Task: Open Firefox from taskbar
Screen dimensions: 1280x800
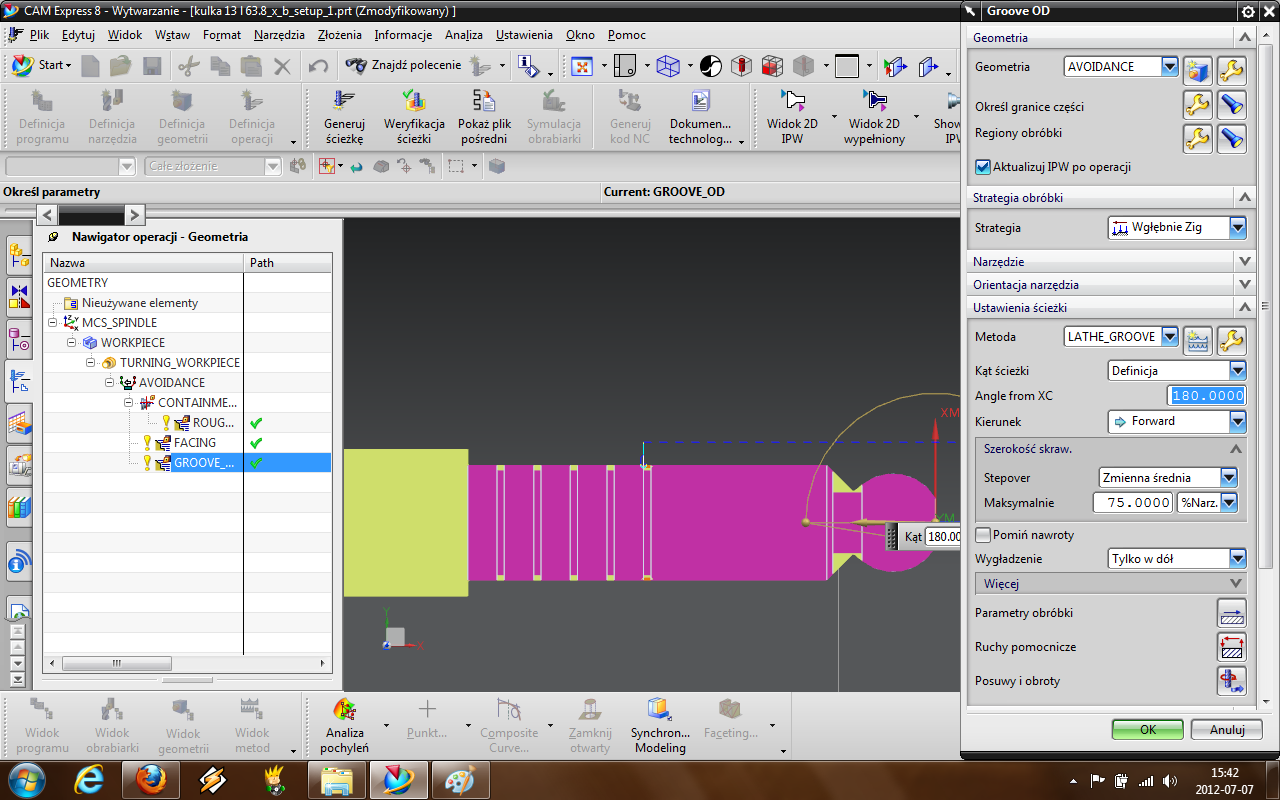Action: tap(151, 778)
